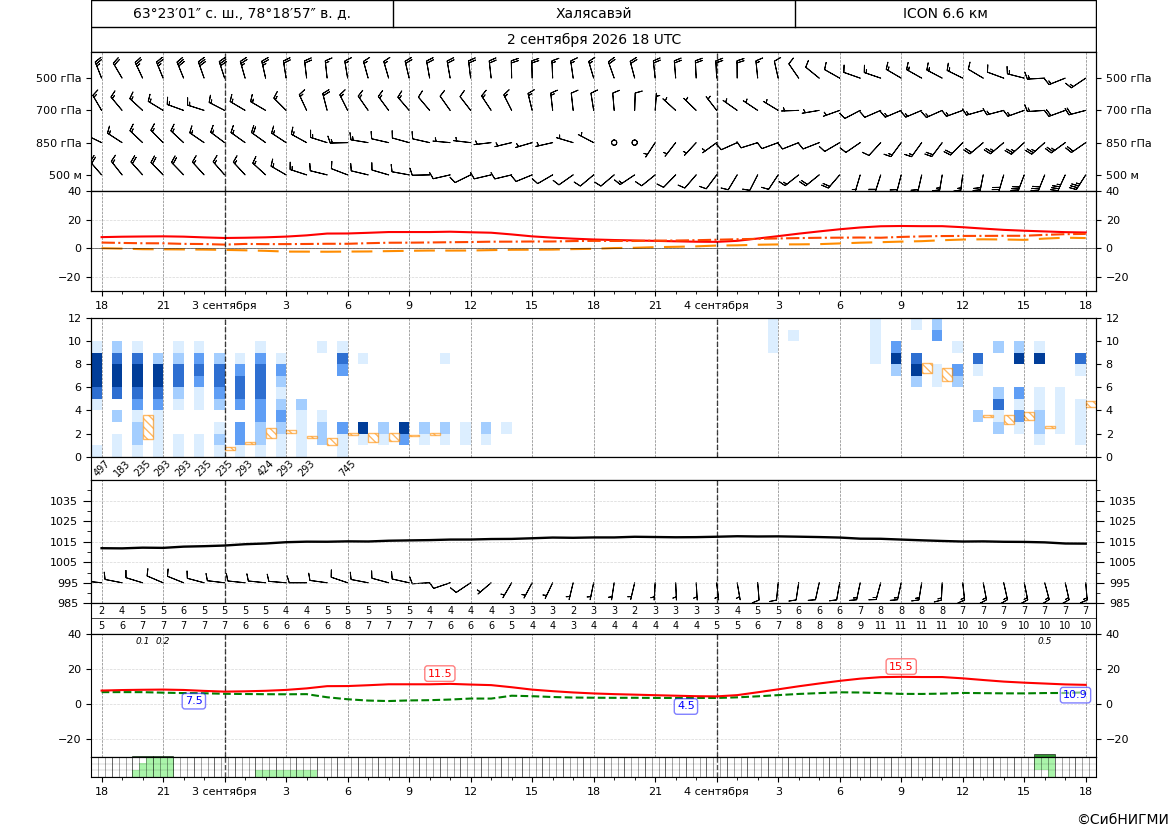Click the precipitation amount 0.5 label
Screen dimensions: 1169x827
click(1044, 641)
